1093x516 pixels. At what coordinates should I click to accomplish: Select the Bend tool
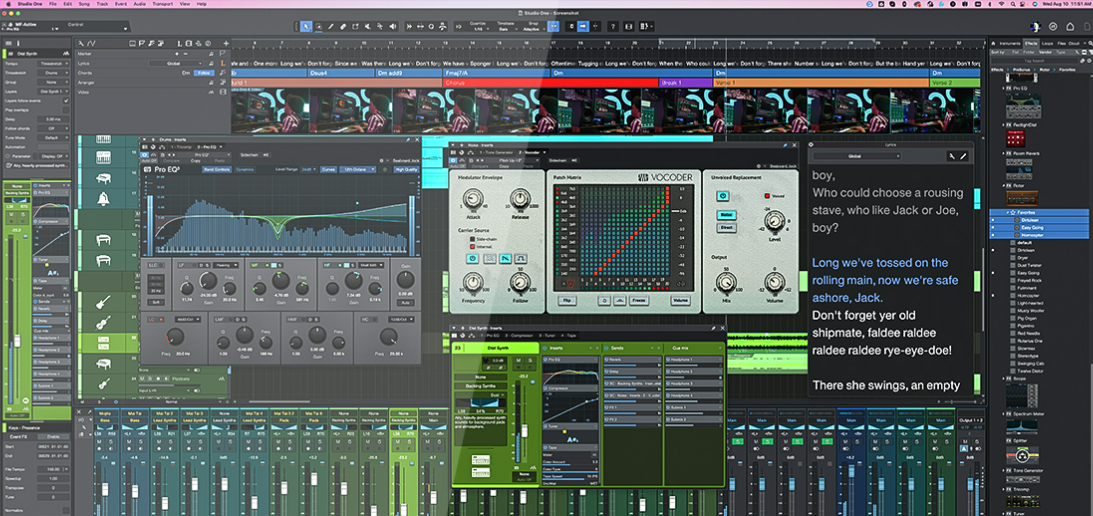pos(380,26)
